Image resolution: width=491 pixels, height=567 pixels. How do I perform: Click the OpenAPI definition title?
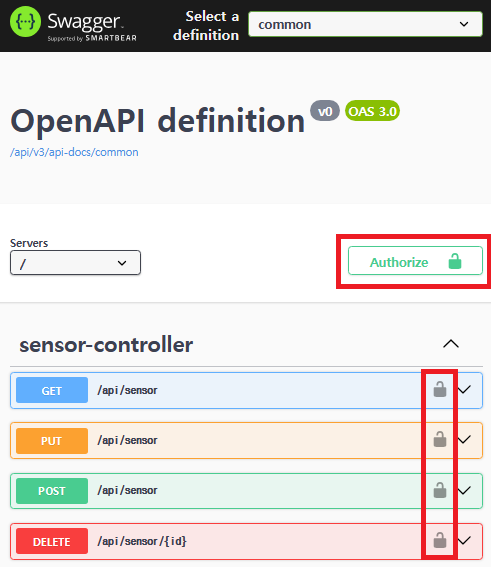(x=157, y=121)
